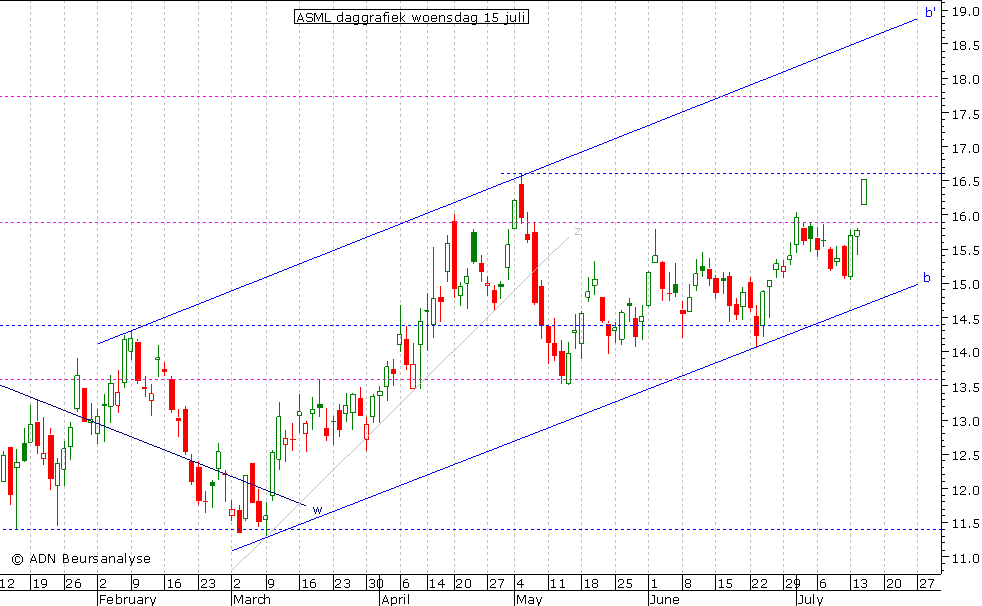982x606 pixels.
Task: Select date label 30 on time axis
Action: (376, 583)
